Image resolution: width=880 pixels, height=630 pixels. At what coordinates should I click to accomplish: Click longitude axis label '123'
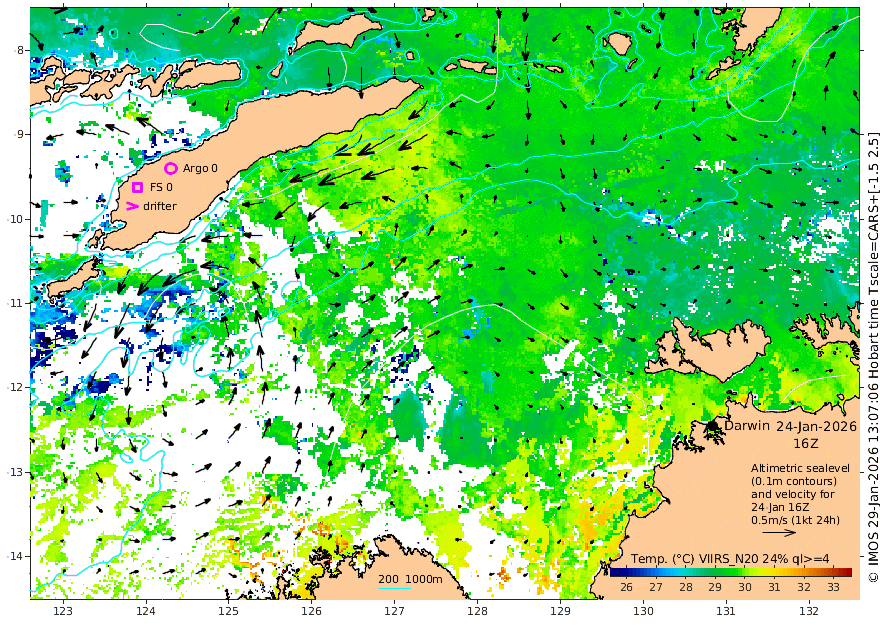[x=63, y=611]
